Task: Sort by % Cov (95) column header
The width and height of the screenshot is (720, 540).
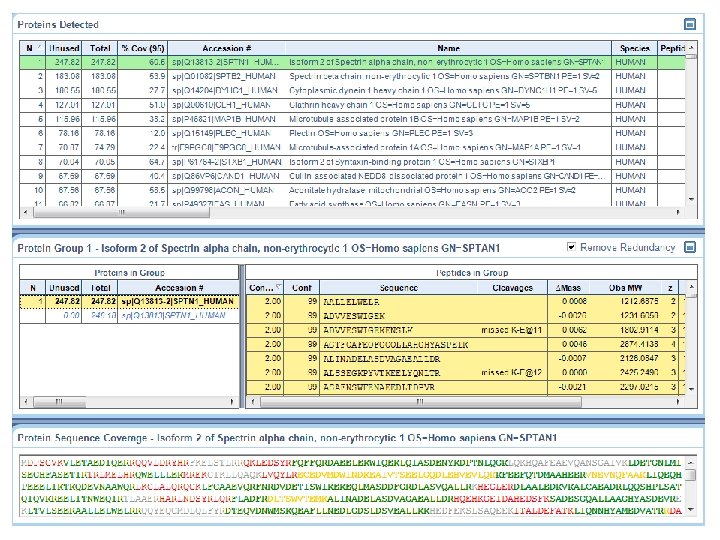Action: pyautogui.click(x=143, y=48)
